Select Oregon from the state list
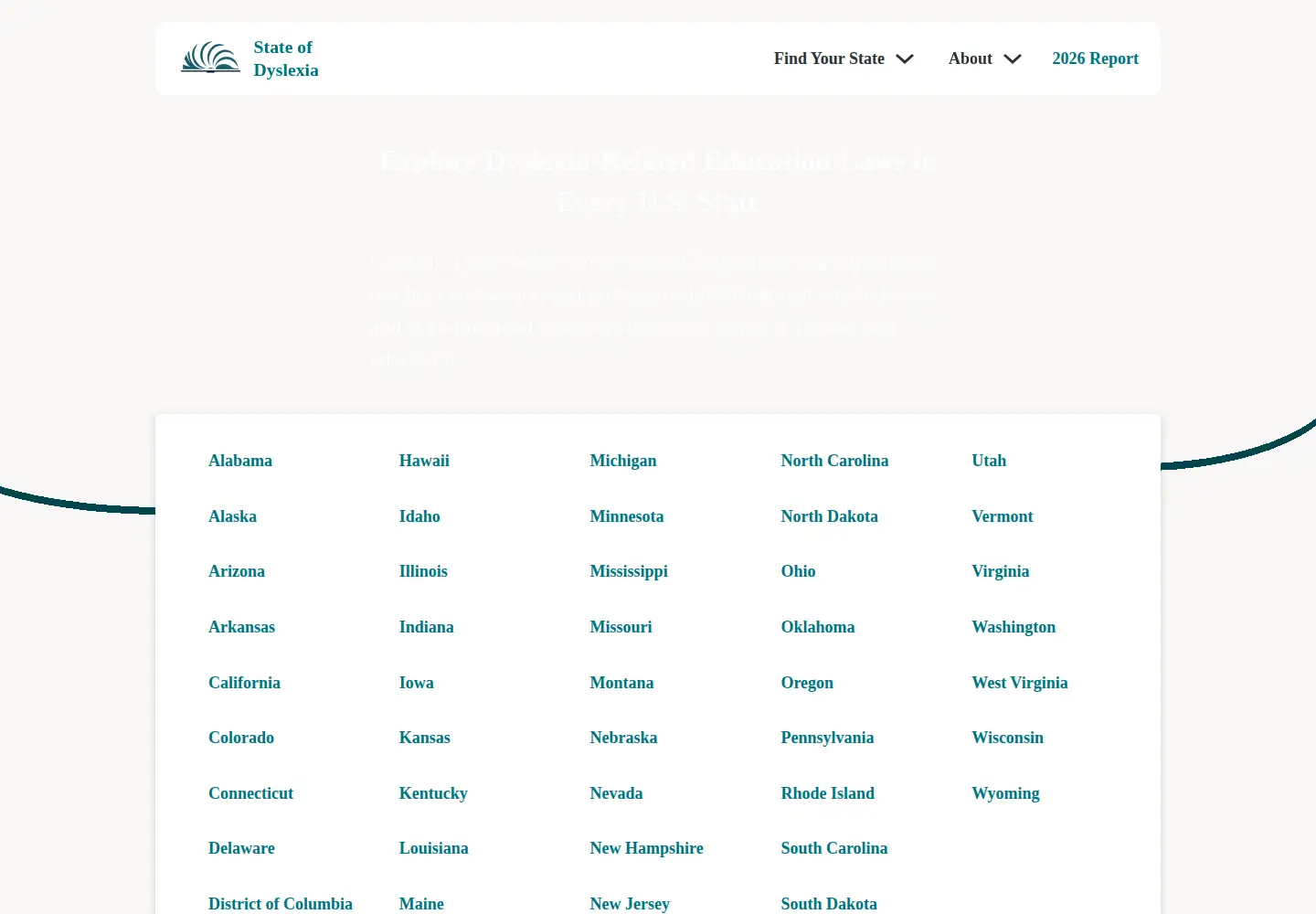 [x=807, y=683]
